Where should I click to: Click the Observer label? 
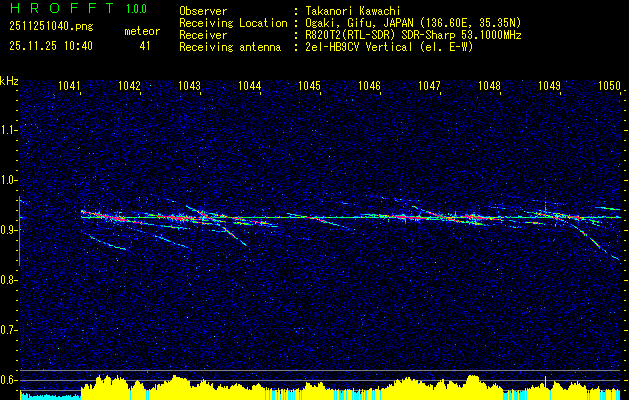203,11
